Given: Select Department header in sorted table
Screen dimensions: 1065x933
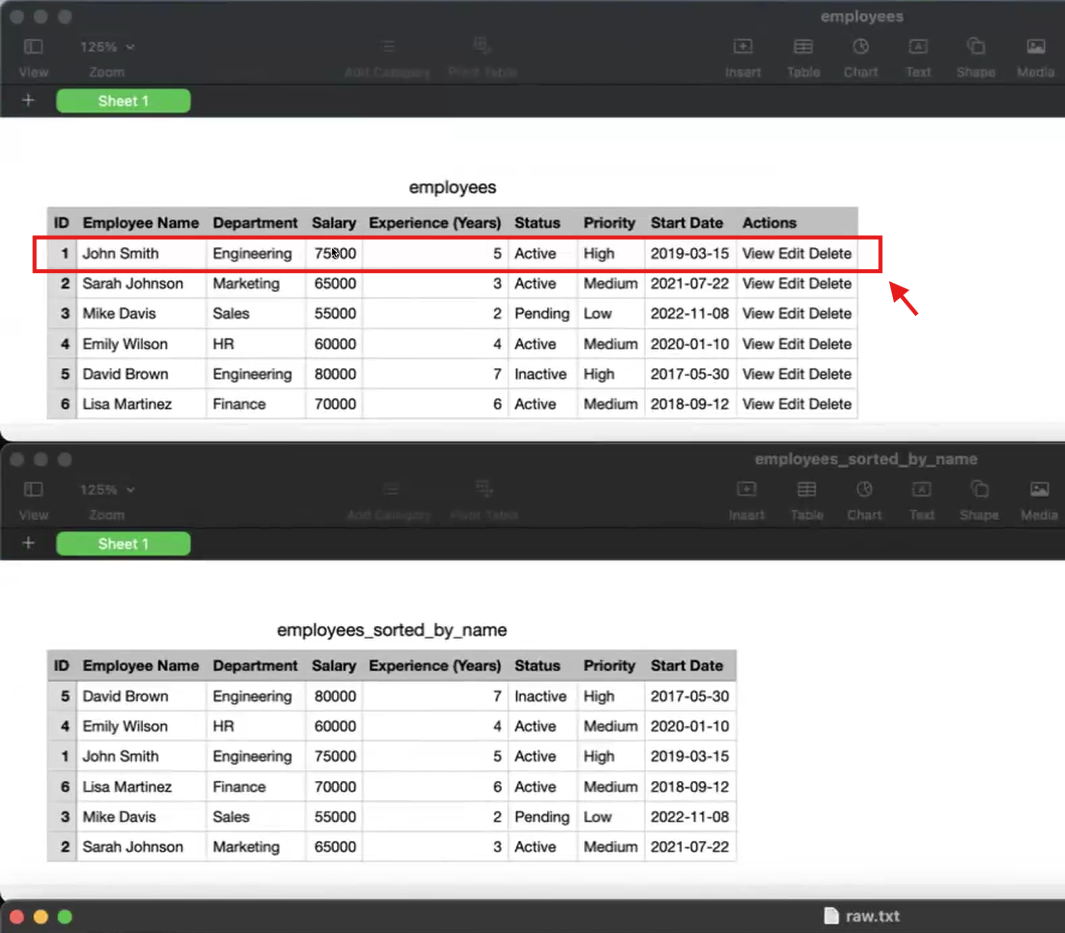Looking at the screenshot, I should click(x=255, y=665).
